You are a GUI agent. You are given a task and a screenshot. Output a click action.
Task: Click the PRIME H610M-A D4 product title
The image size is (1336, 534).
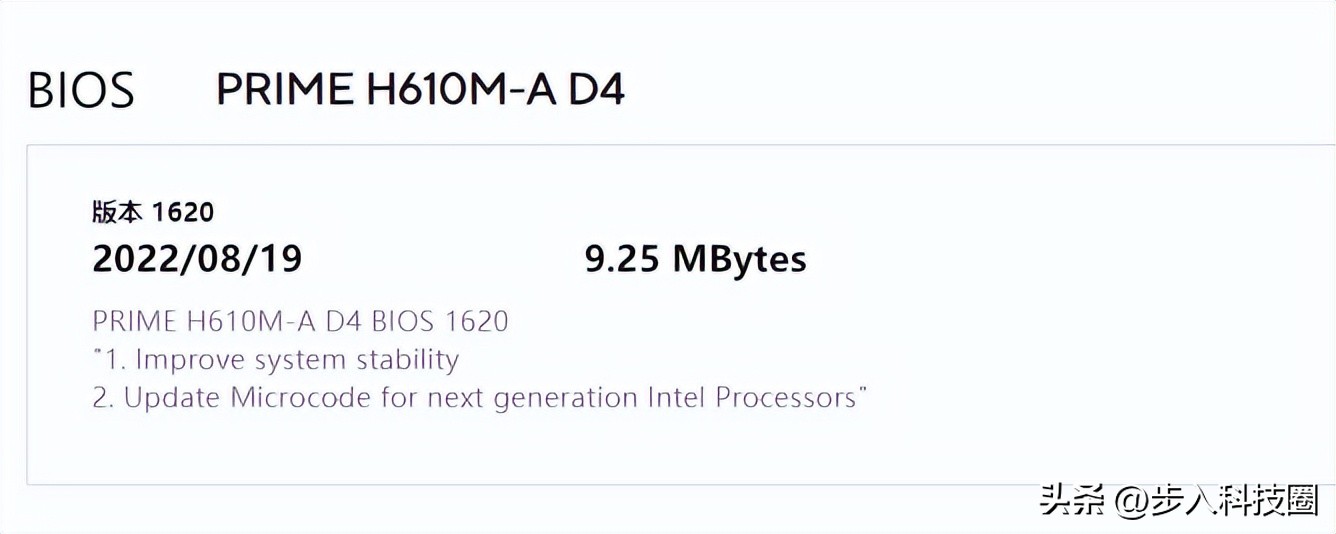tap(420, 91)
